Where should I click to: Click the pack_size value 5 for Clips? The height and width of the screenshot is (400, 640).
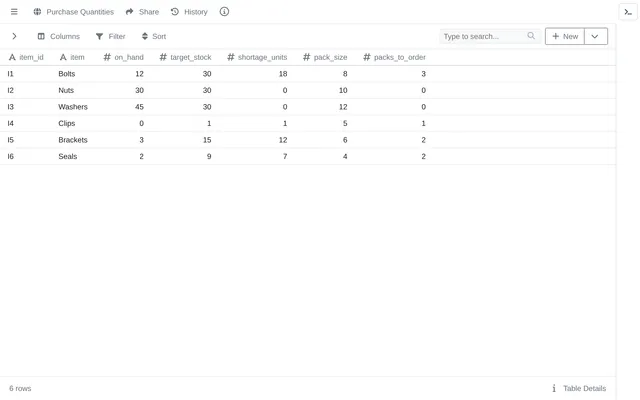point(345,123)
